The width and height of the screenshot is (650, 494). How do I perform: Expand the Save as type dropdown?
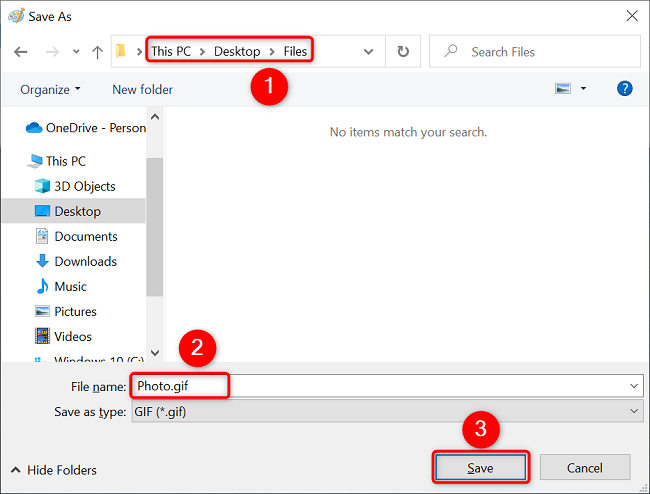pyautogui.click(x=634, y=411)
